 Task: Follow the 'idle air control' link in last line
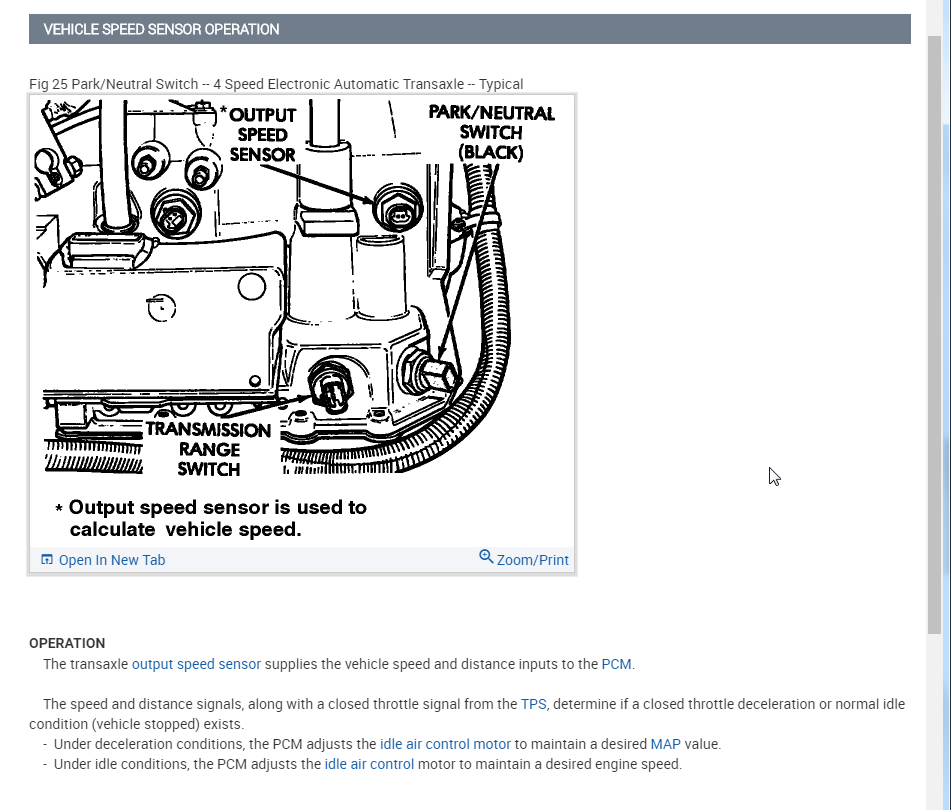(369, 764)
